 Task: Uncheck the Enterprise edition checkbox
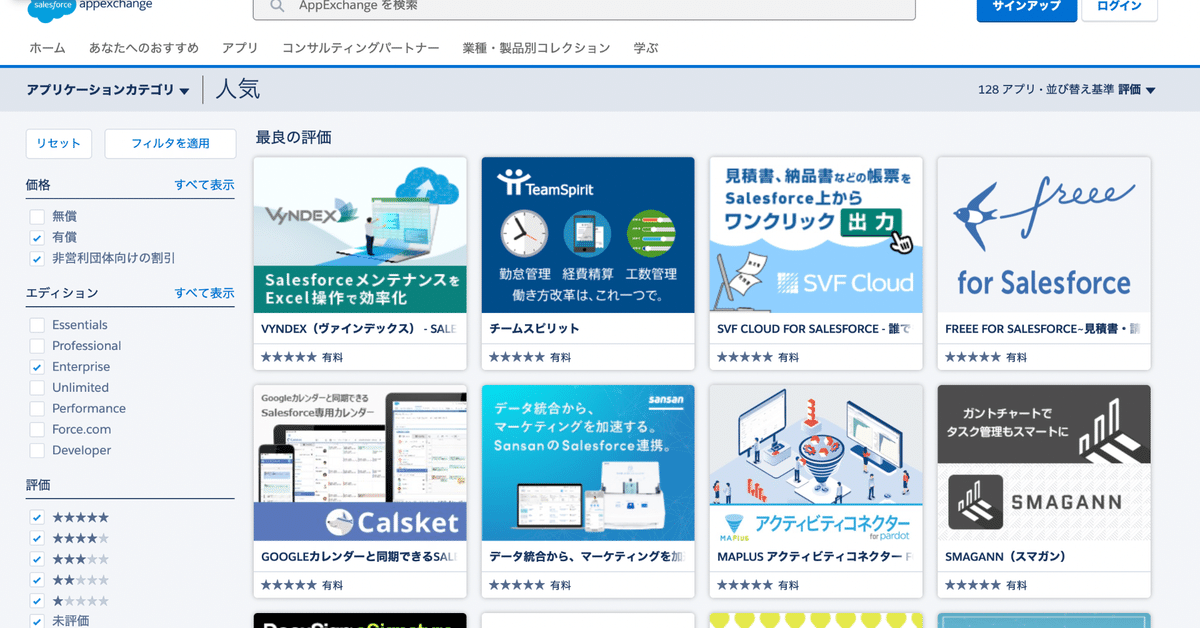[37, 367]
